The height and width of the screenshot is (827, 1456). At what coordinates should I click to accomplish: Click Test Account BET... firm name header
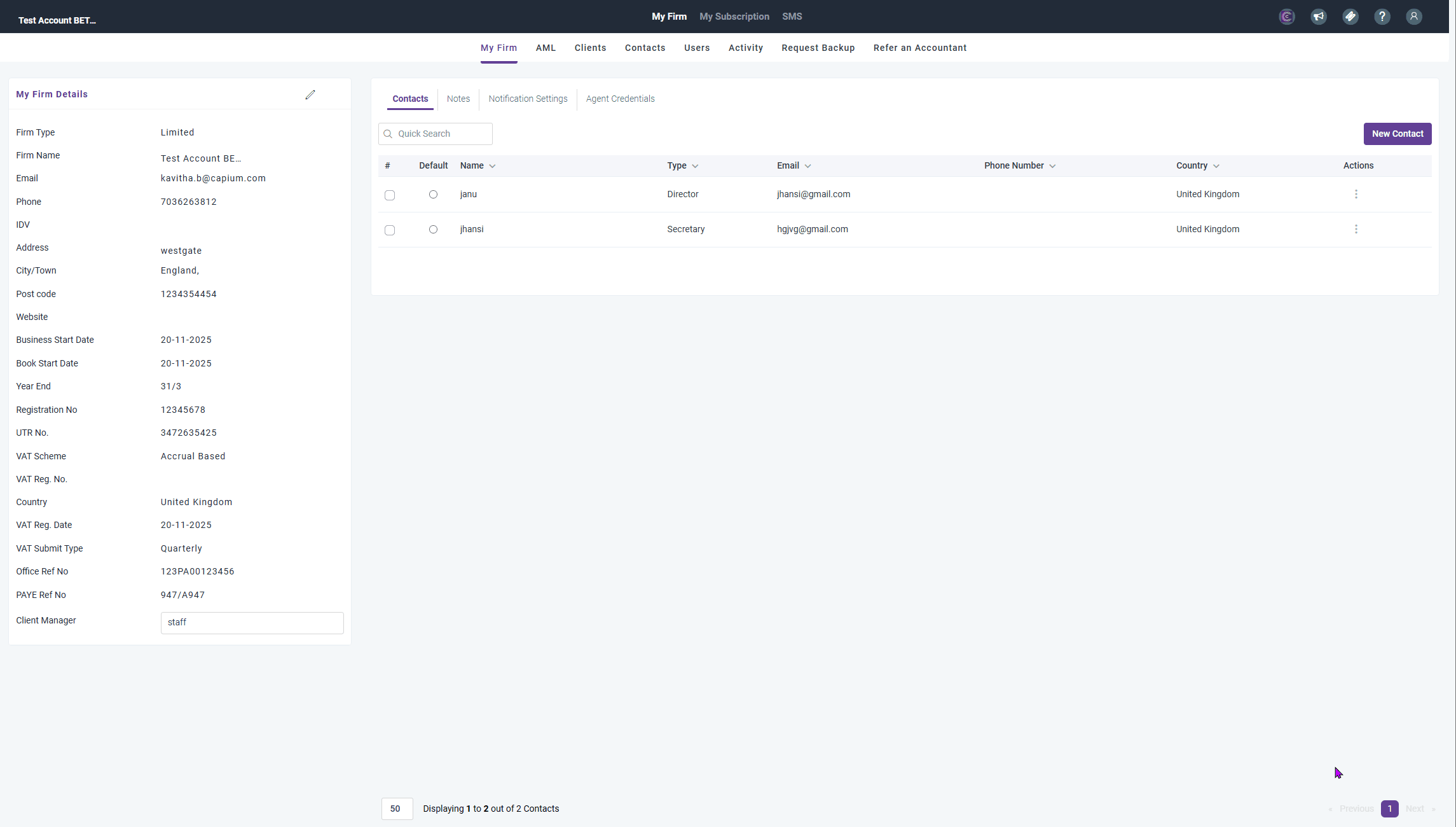click(57, 20)
